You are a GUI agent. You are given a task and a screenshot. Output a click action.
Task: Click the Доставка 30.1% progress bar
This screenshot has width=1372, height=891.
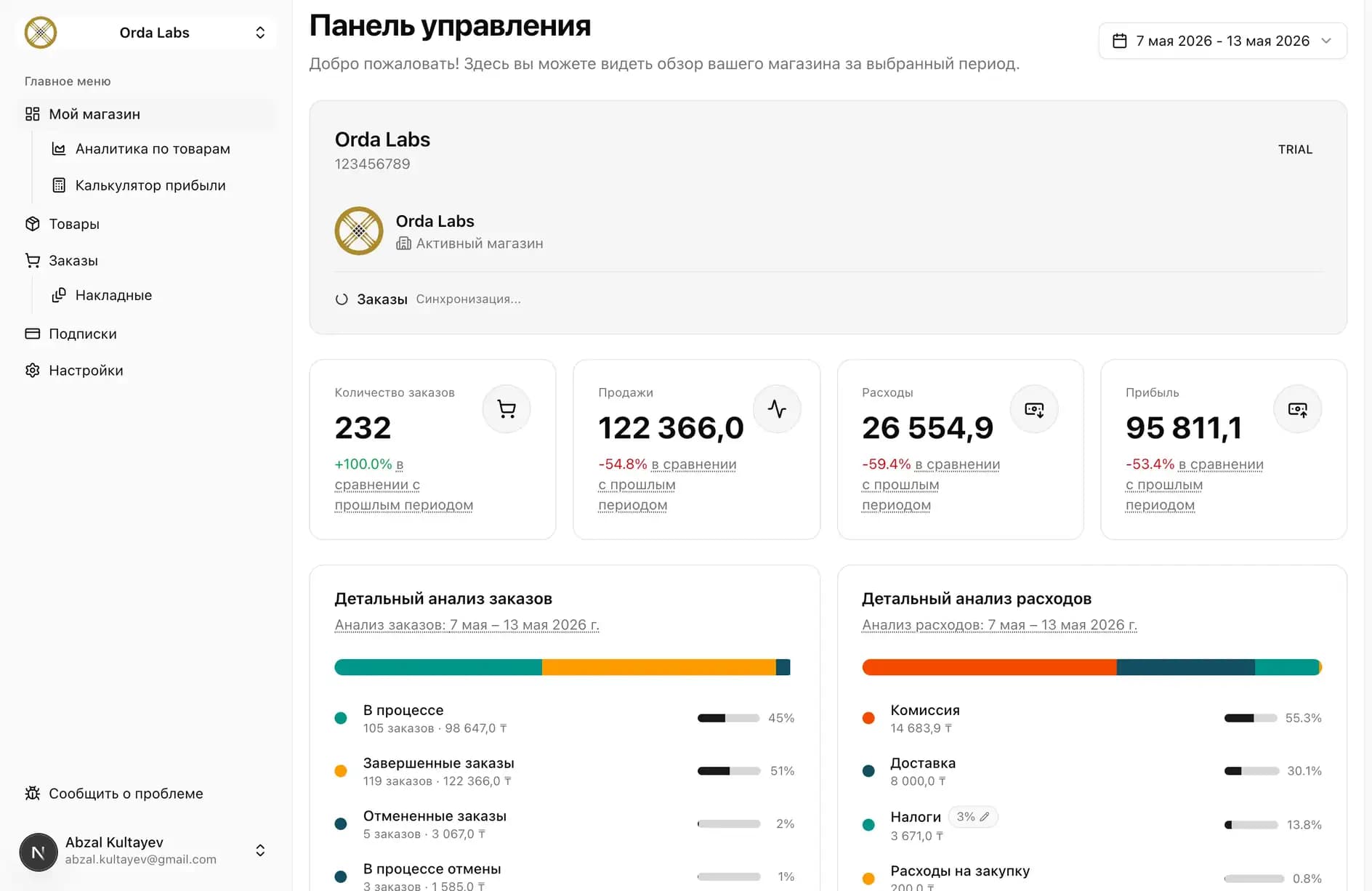(1251, 771)
